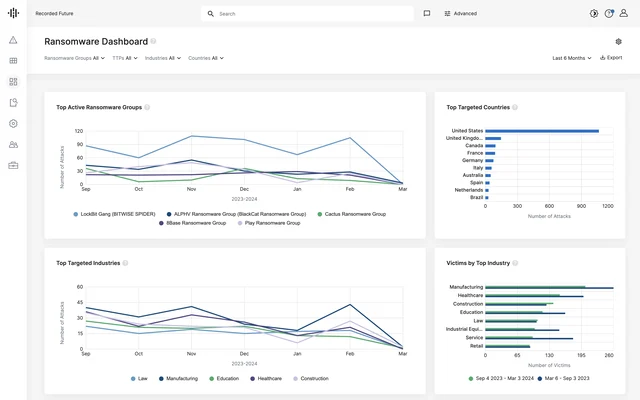The image size is (640, 400).
Task: Toggle Sep 4 2023 - Mar 3 2024 legend
Action: 501,378
